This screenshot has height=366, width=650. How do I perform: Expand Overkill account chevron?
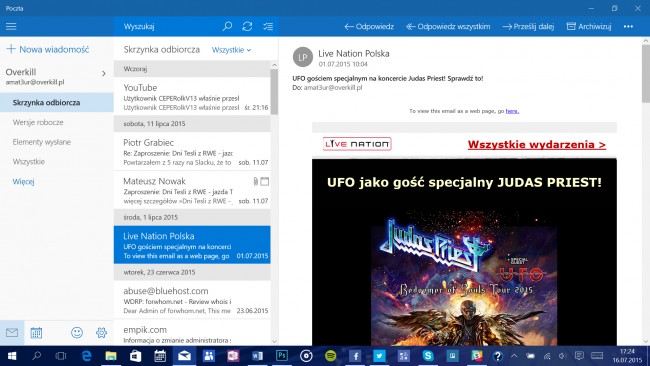(104, 73)
